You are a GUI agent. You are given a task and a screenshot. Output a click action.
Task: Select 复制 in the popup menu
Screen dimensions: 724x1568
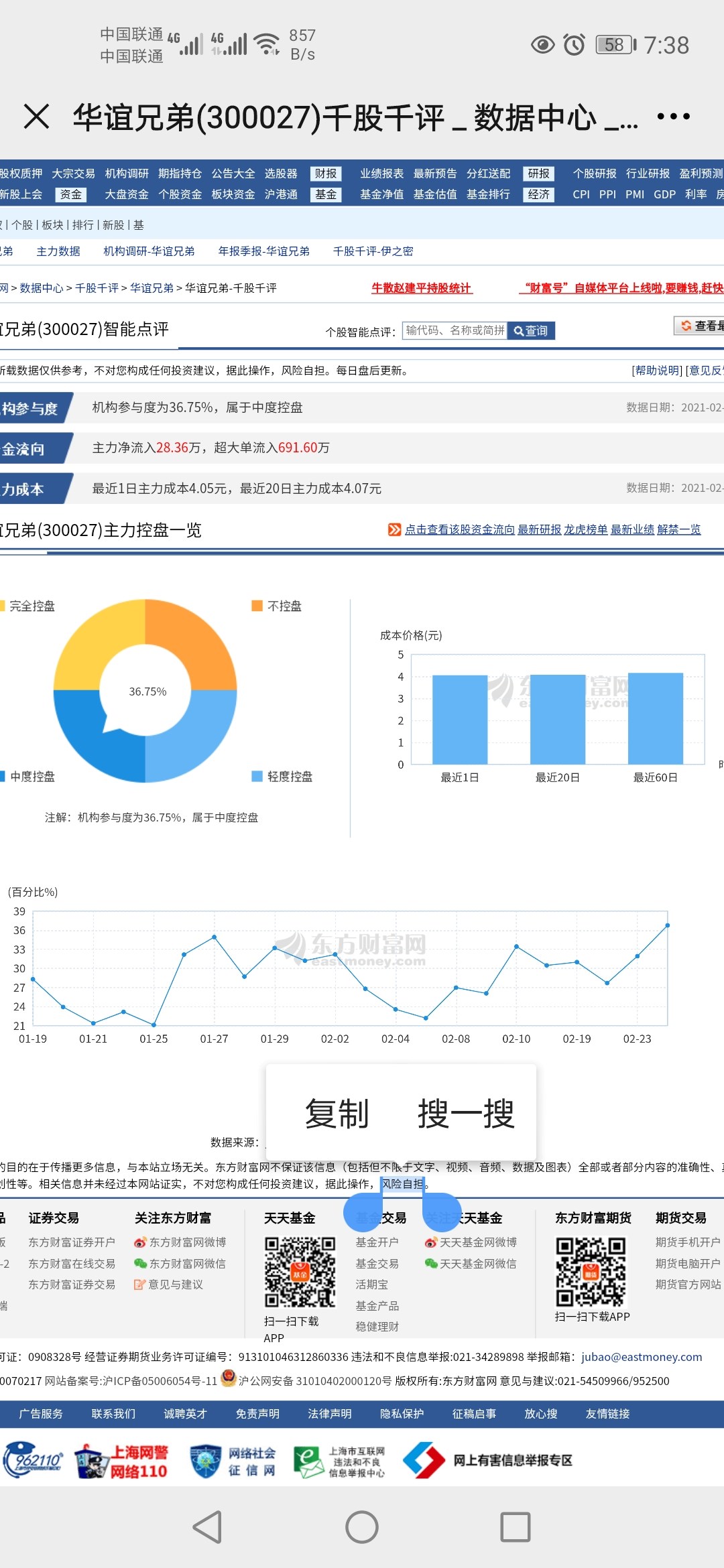pyautogui.click(x=337, y=1114)
